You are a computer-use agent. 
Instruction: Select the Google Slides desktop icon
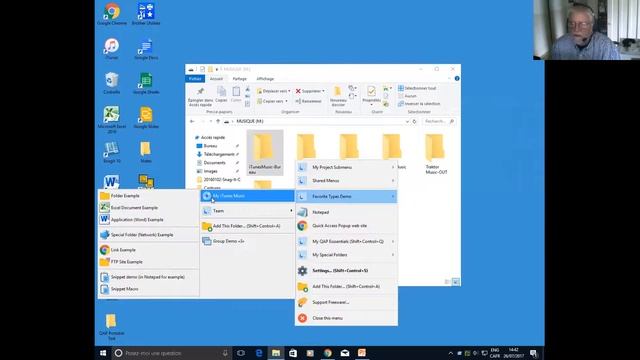click(x=146, y=118)
